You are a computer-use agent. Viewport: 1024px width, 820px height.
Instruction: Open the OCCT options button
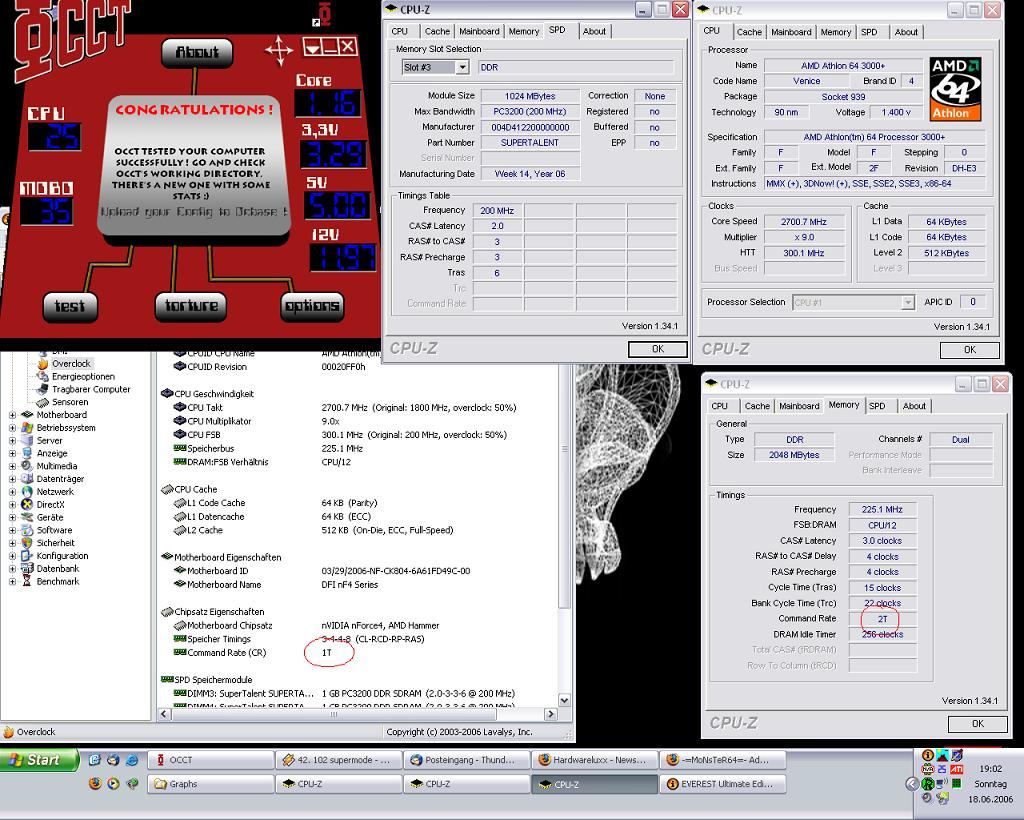point(312,306)
